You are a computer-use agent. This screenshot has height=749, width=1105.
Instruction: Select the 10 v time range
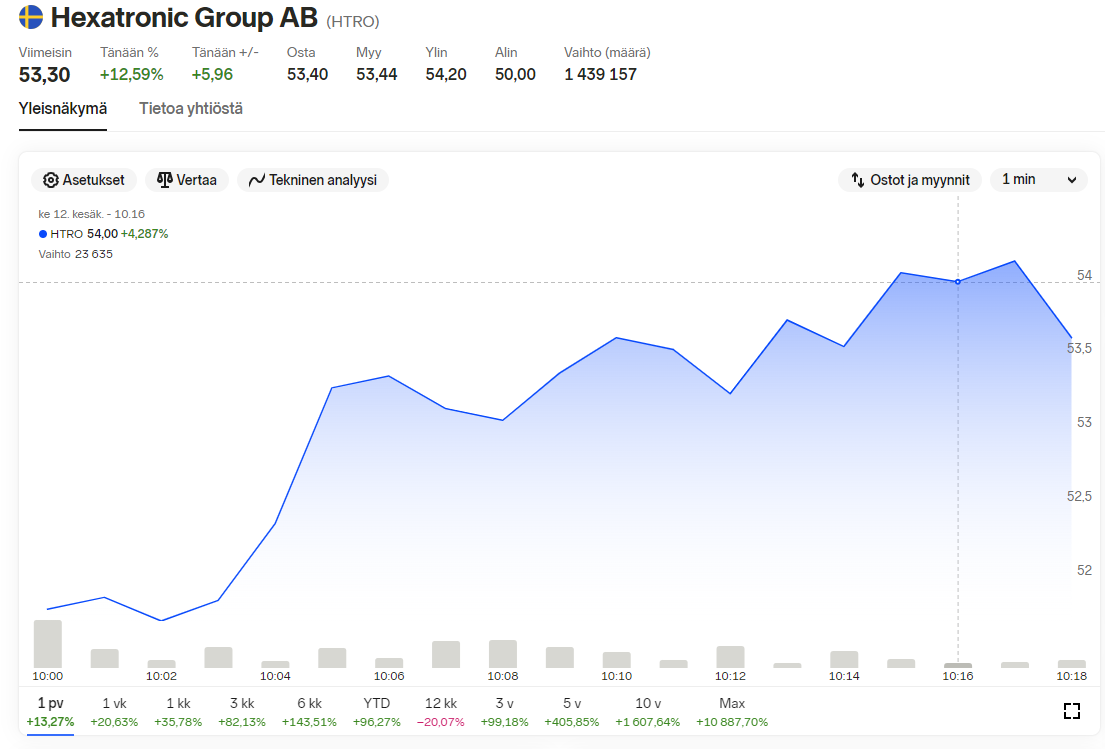point(648,712)
